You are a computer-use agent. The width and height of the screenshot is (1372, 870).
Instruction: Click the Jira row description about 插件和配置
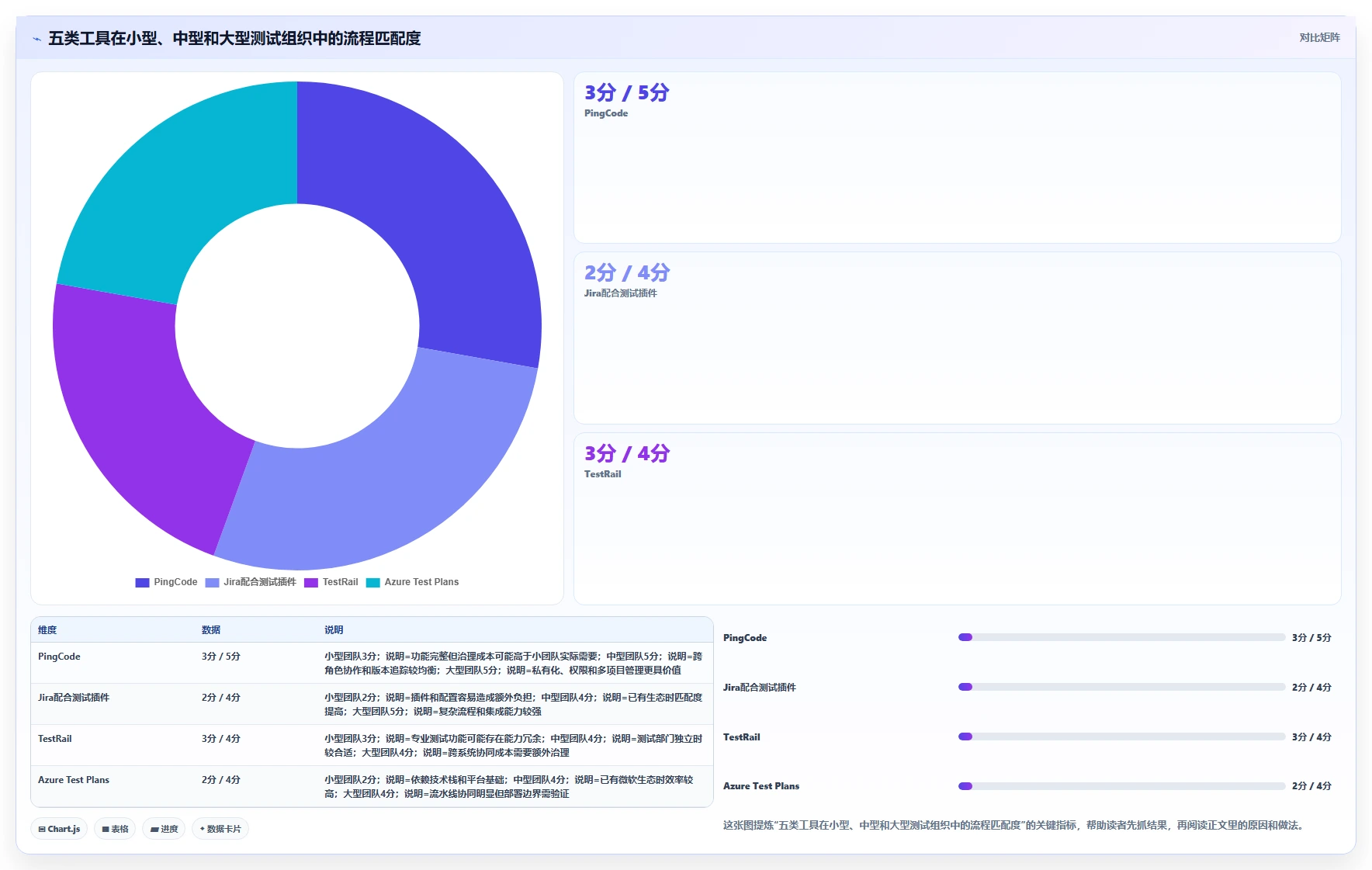(x=514, y=705)
